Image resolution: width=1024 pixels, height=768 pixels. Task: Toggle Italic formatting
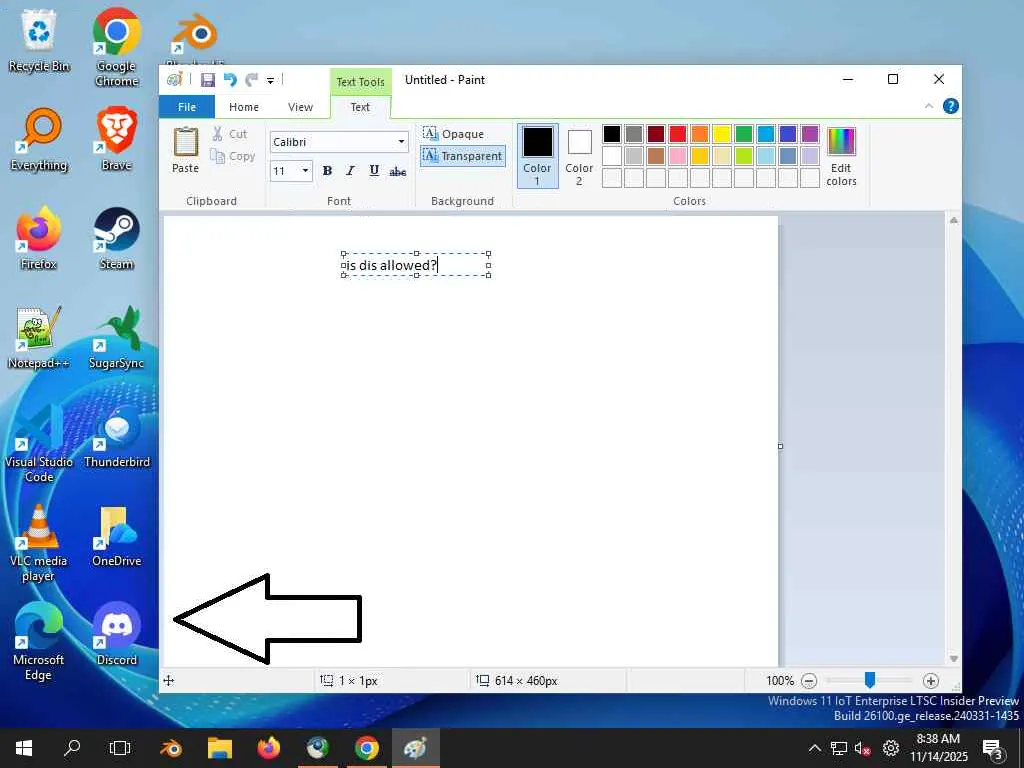tap(351, 171)
